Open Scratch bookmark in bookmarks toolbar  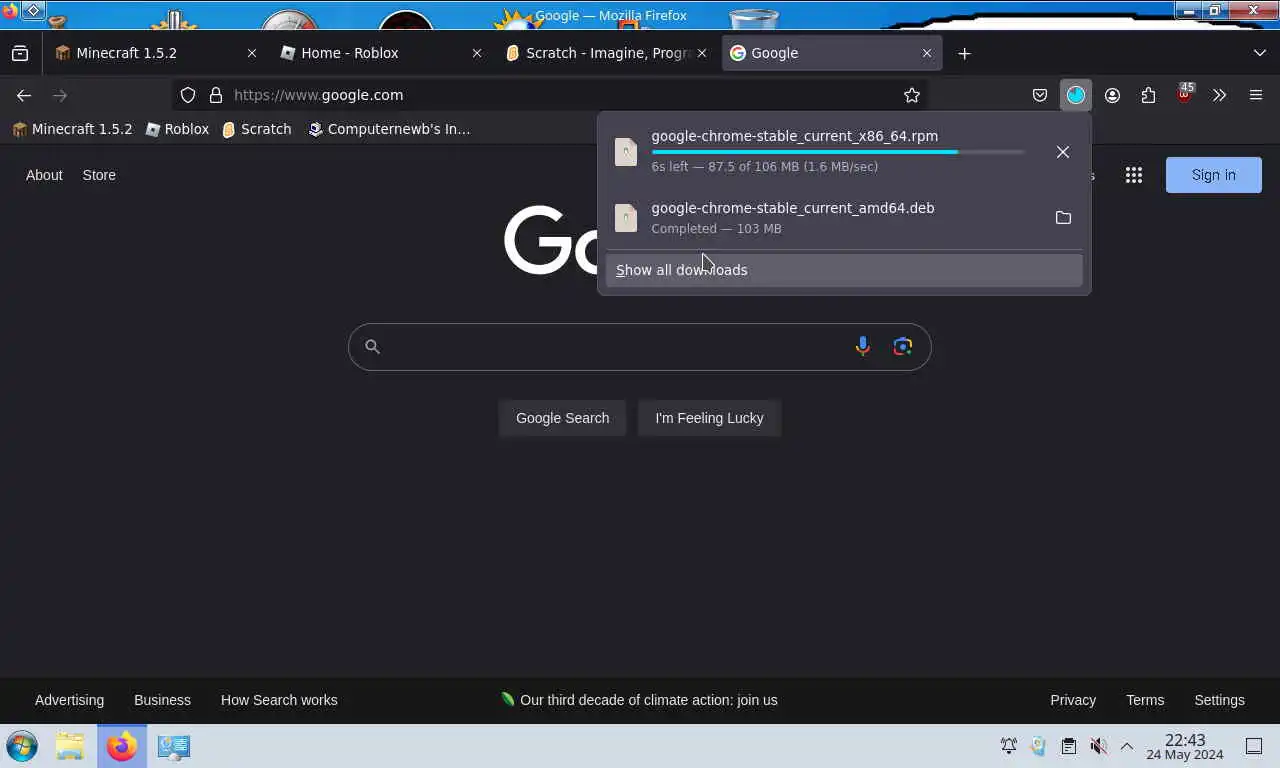coord(257,129)
